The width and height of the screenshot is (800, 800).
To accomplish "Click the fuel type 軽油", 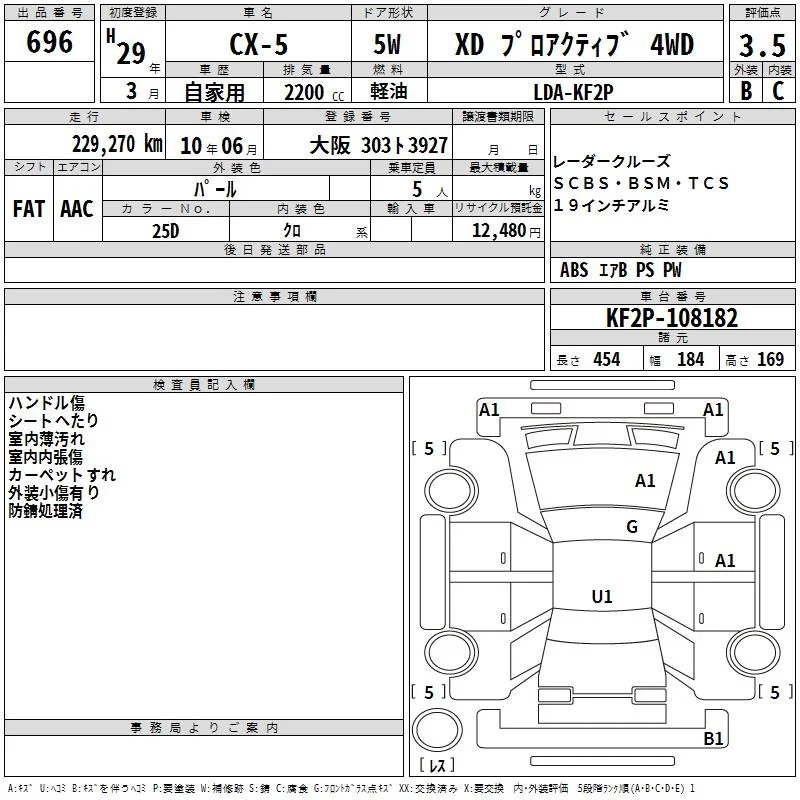I will (x=389, y=91).
